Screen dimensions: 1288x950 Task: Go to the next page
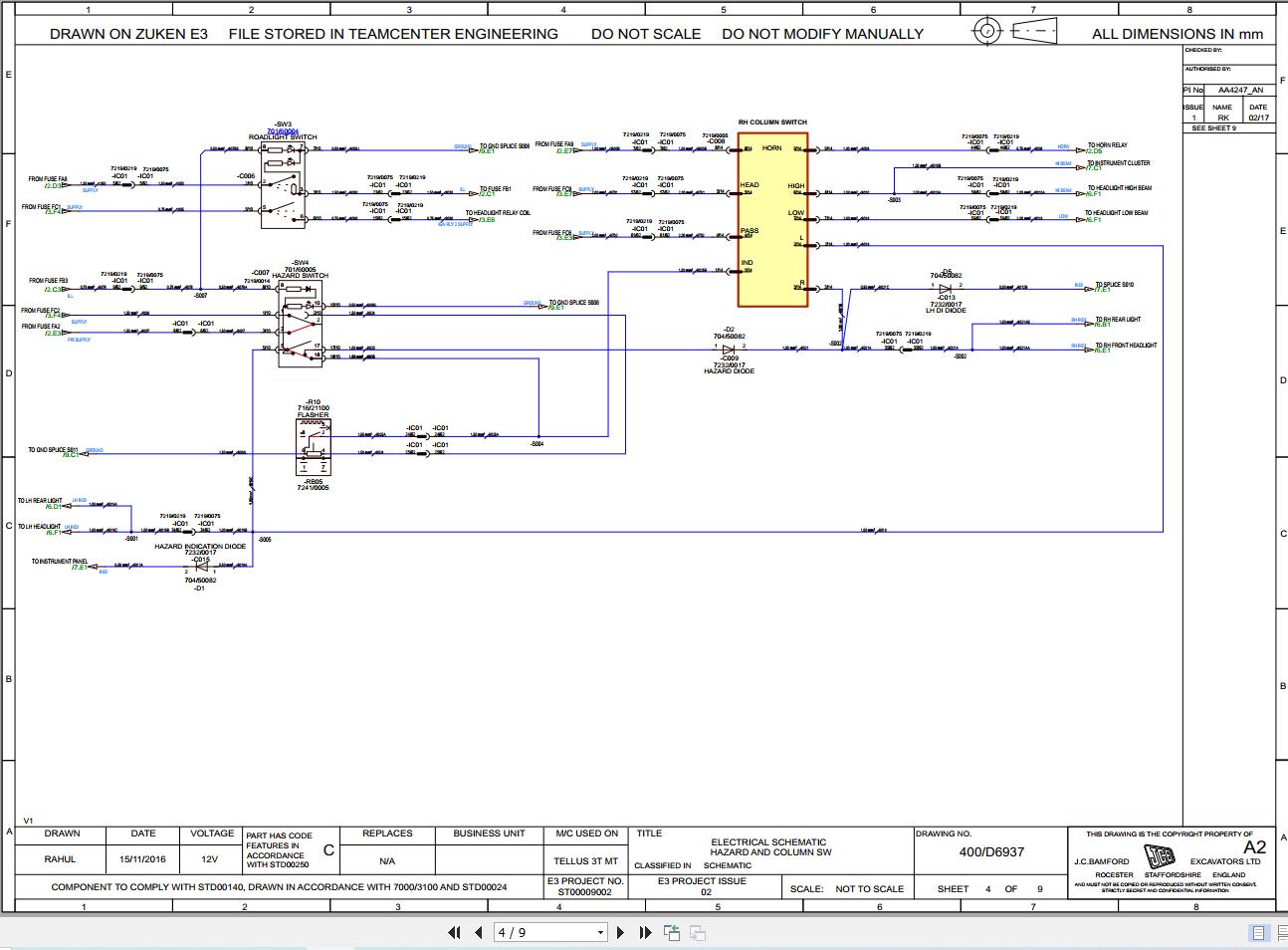(x=618, y=932)
